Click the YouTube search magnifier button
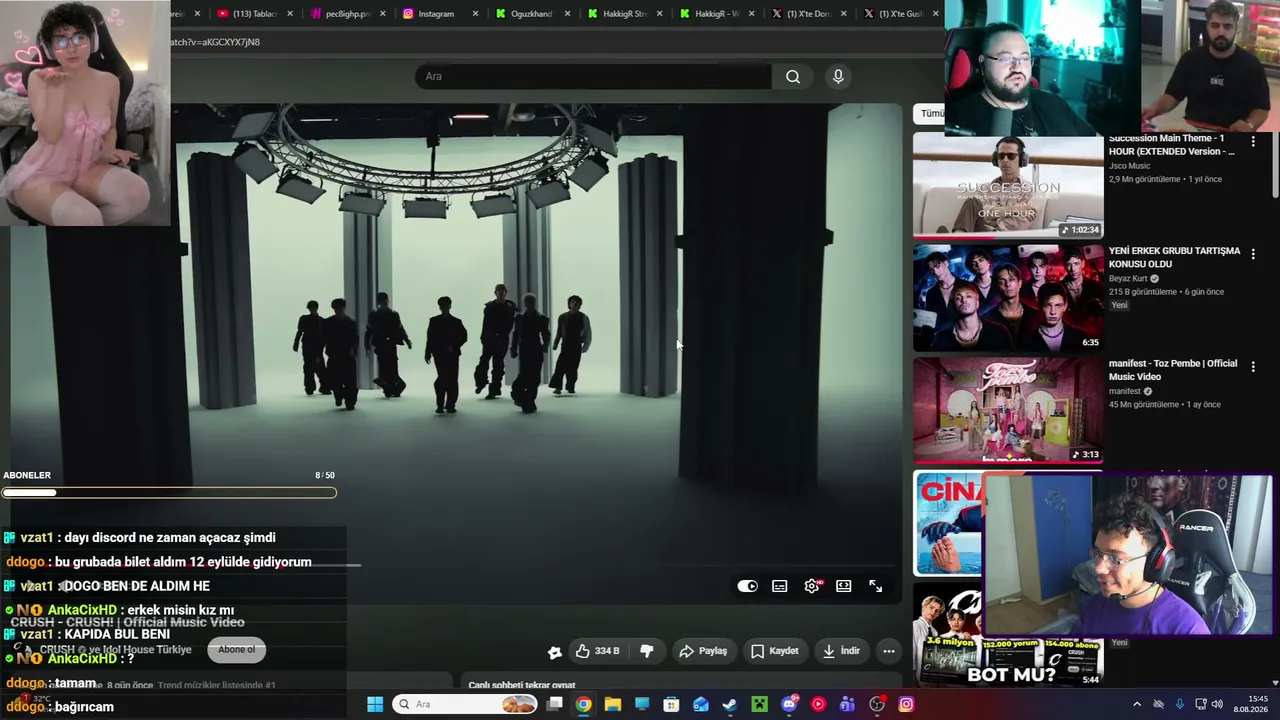This screenshot has height=720, width=1280. 793,77
